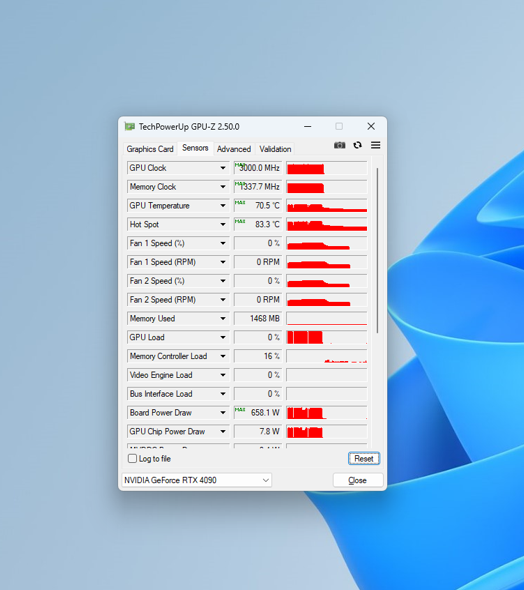
Task: Open the Memory Clock sensor dropdown
Action: [223, 187]
